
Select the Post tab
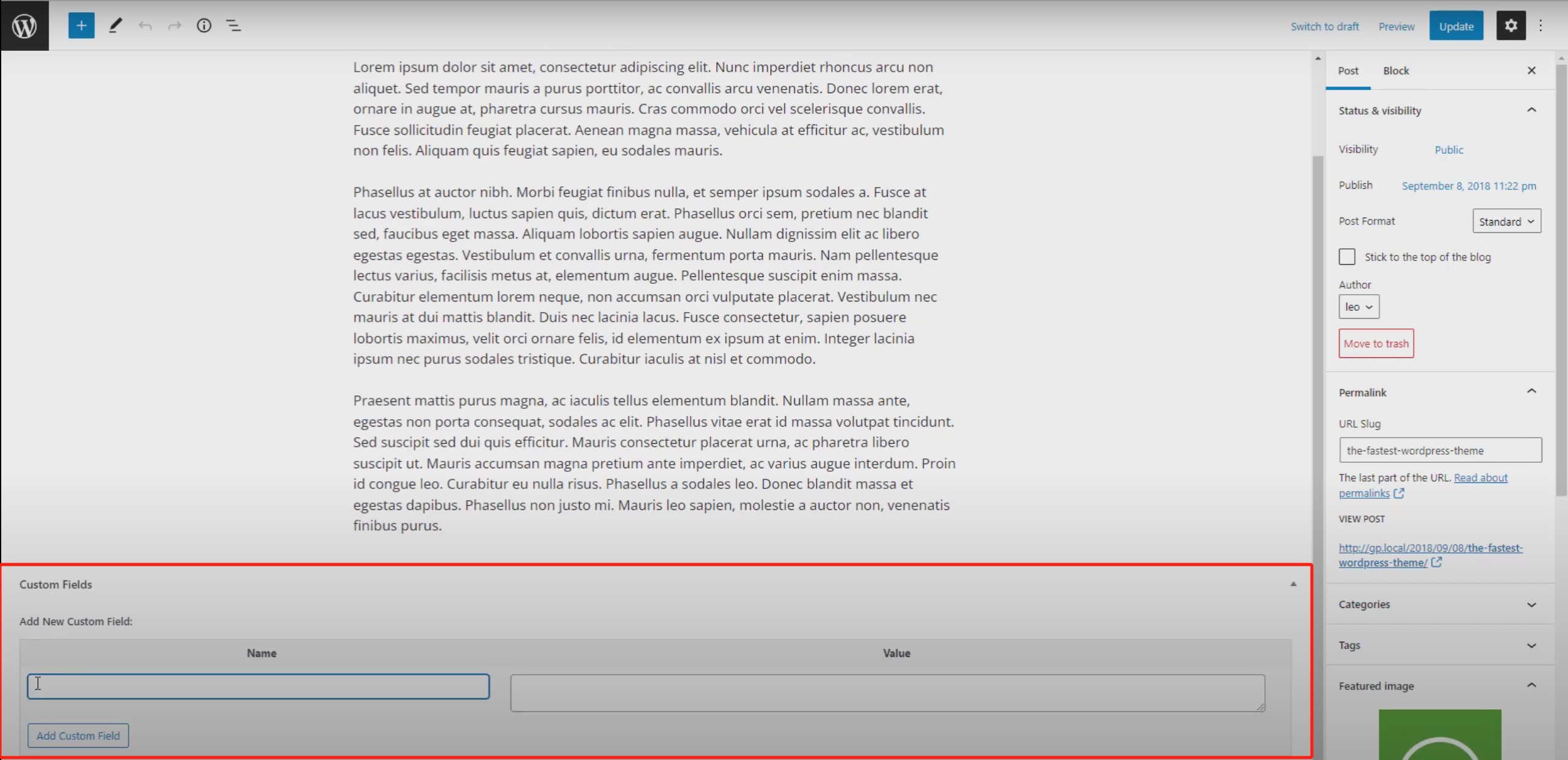pyautogui.click(x=1348, y=70)
